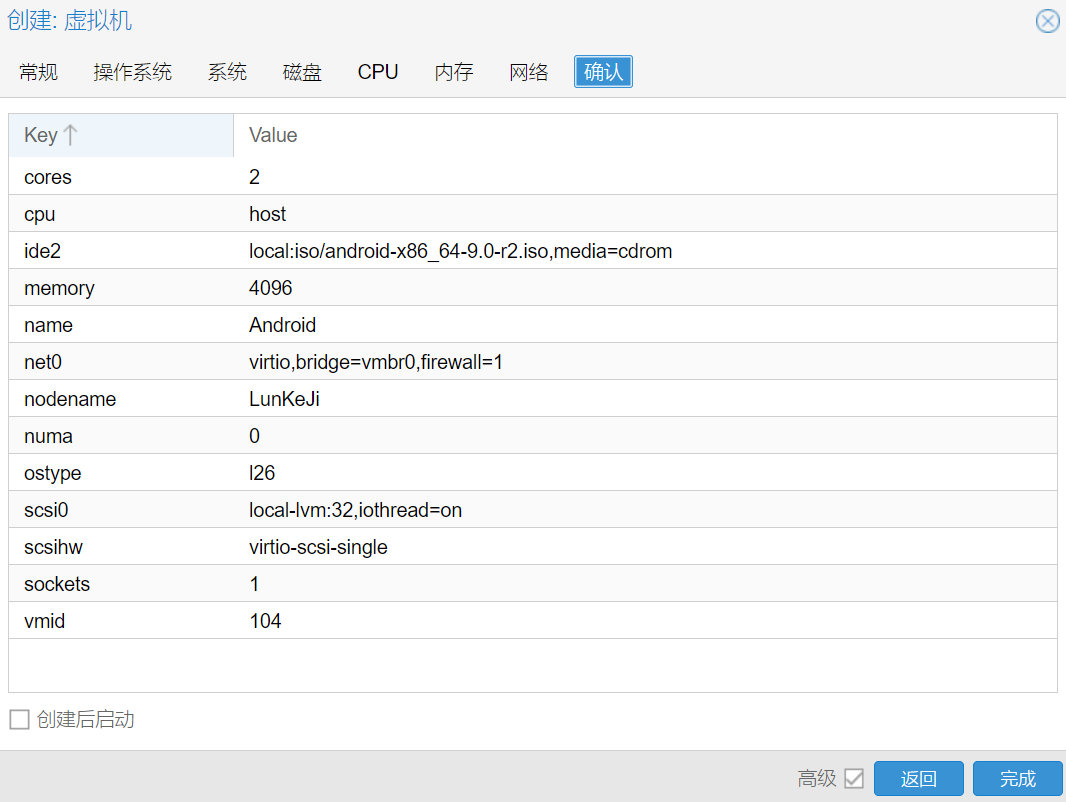This screenshot has width=1066, height=802.
Task: Select the cores row key
Action: [48, 177]
